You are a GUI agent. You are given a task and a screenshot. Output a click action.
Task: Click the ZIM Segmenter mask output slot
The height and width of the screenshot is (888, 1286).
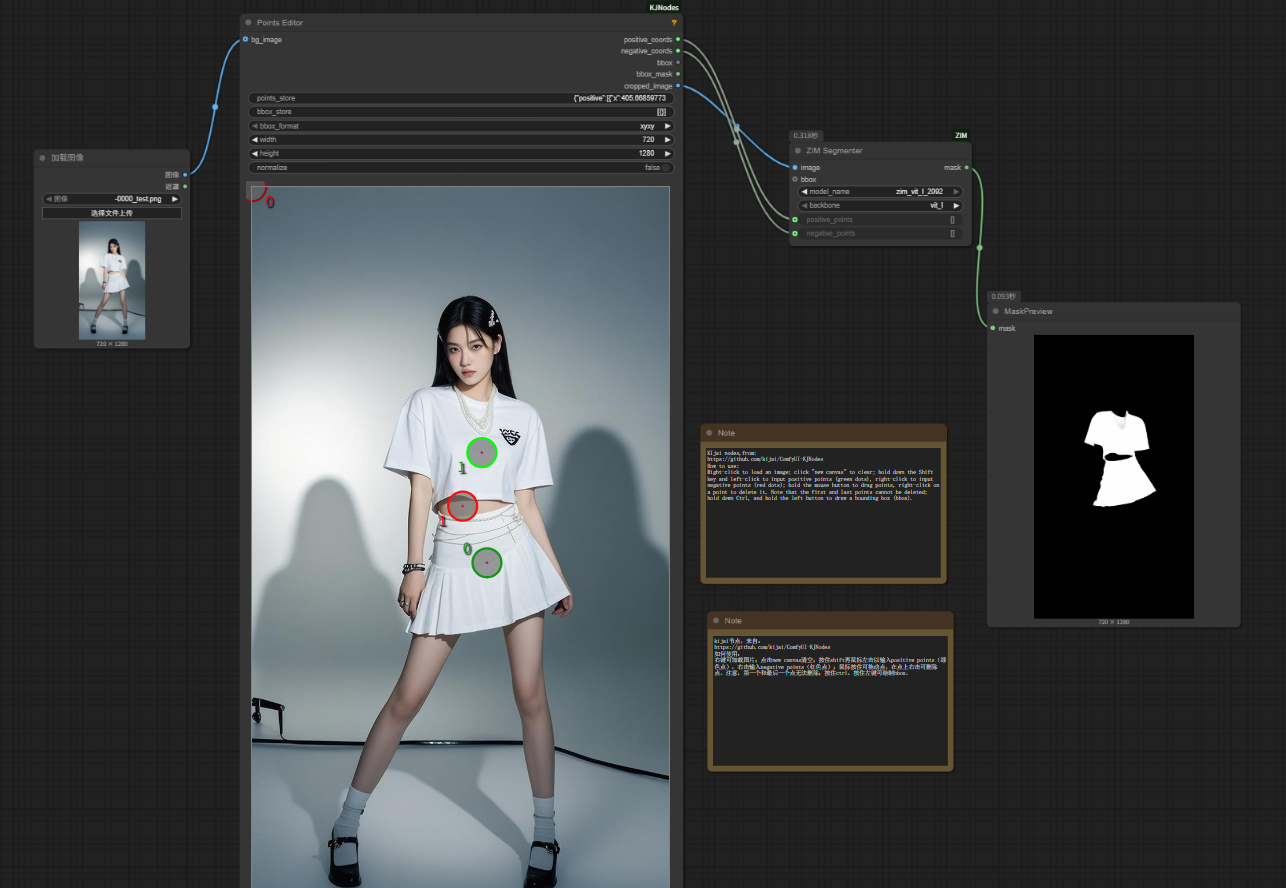[966, 168]
